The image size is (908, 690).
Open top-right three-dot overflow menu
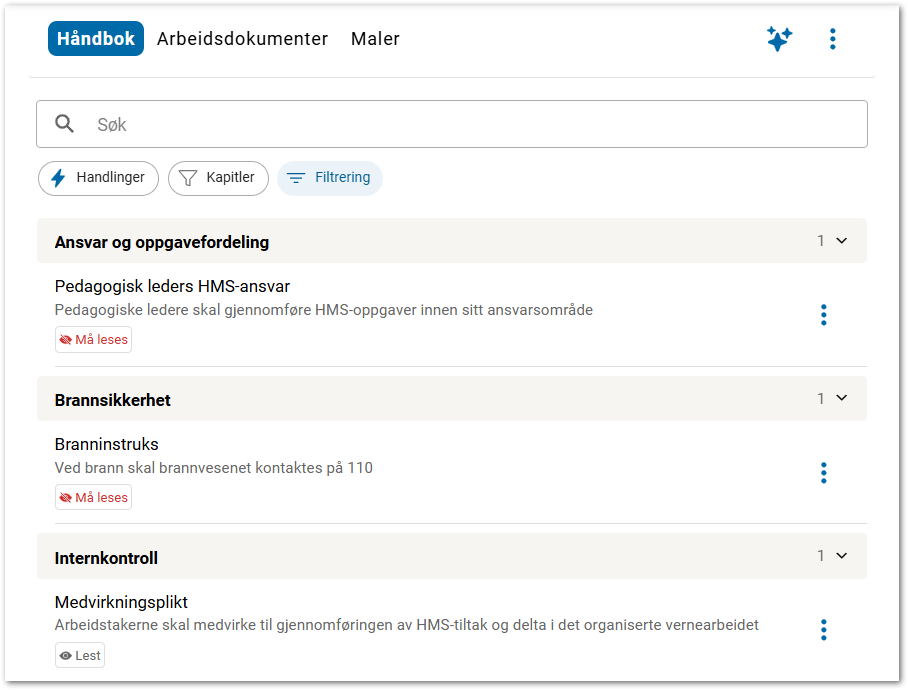[832, 39]
